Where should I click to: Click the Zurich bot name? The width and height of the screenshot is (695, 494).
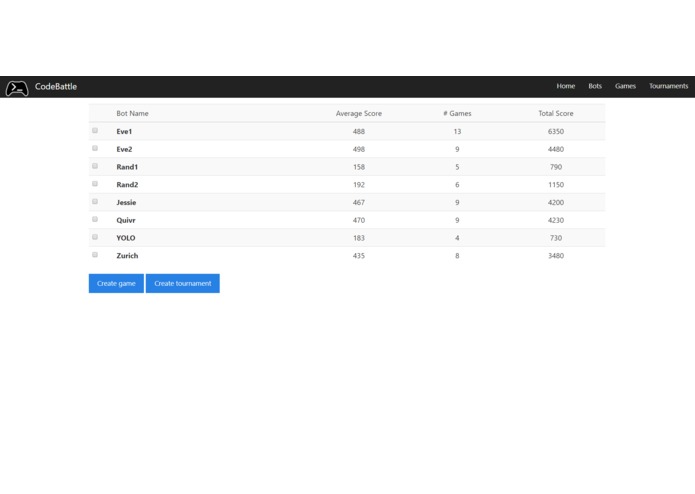pyautogui.click(x=127, y=256)
